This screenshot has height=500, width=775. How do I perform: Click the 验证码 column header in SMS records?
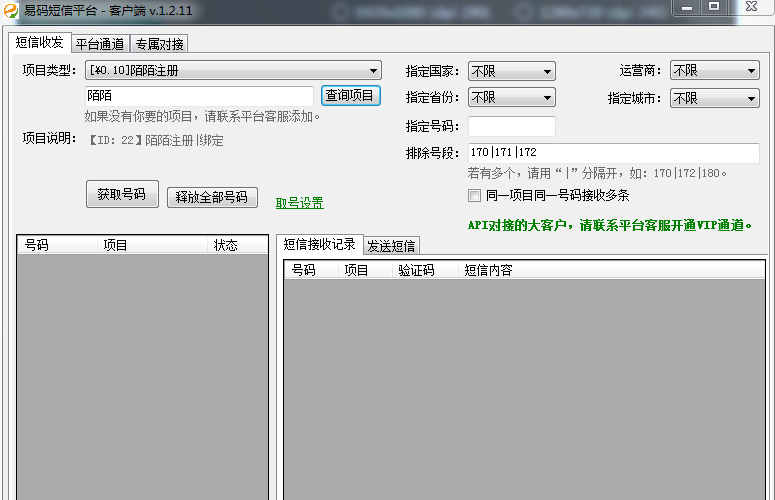[425, 270]
